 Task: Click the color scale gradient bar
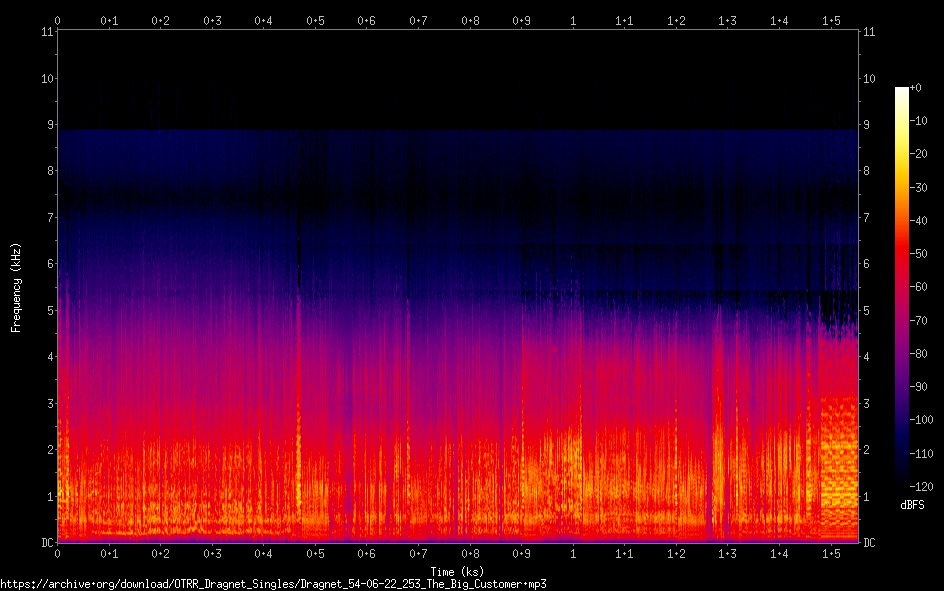click(902, 289)
